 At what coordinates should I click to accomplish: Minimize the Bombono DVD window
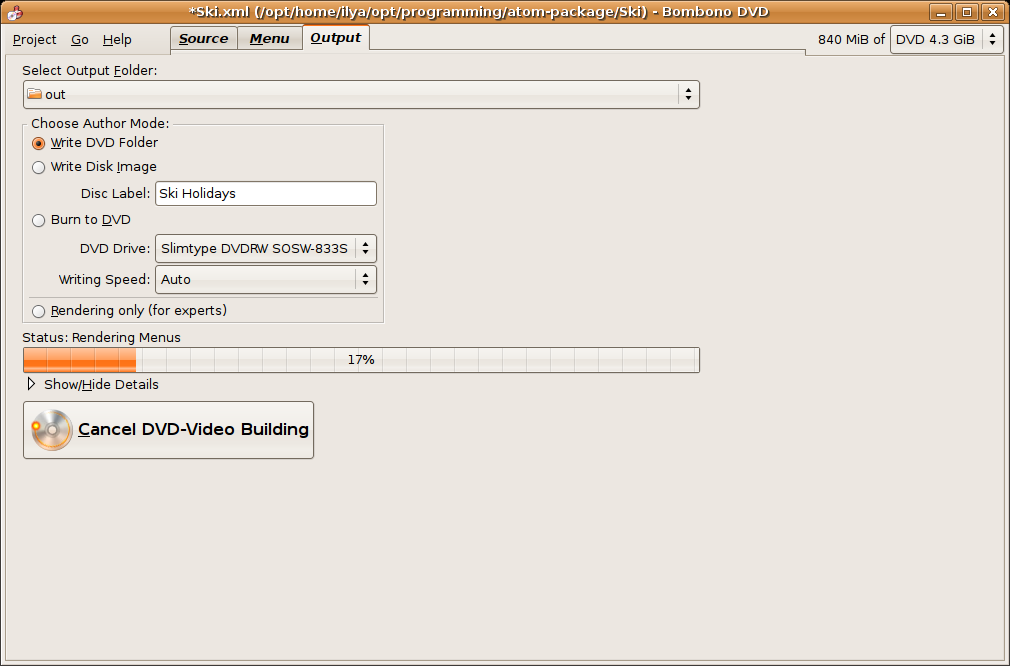[940, 12]
